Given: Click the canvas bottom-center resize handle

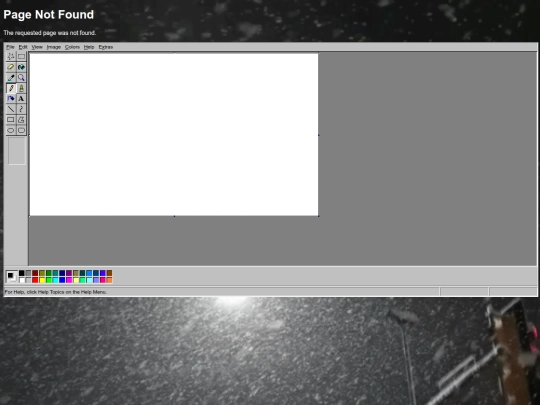Looking at the screenshot, I should [x=174, y=216].
